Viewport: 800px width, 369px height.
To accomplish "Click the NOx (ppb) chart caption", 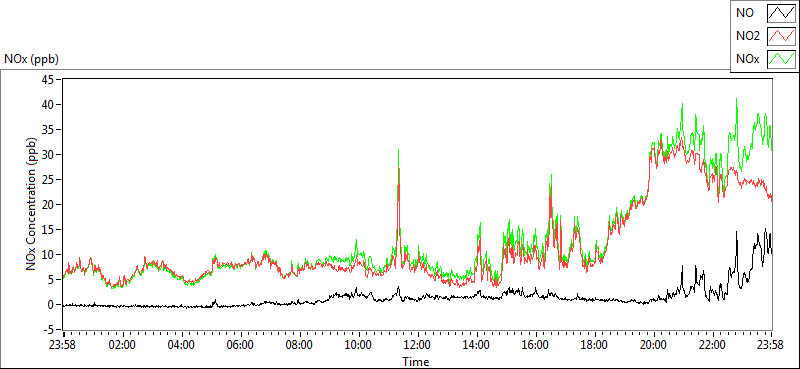I will [32, 59].
